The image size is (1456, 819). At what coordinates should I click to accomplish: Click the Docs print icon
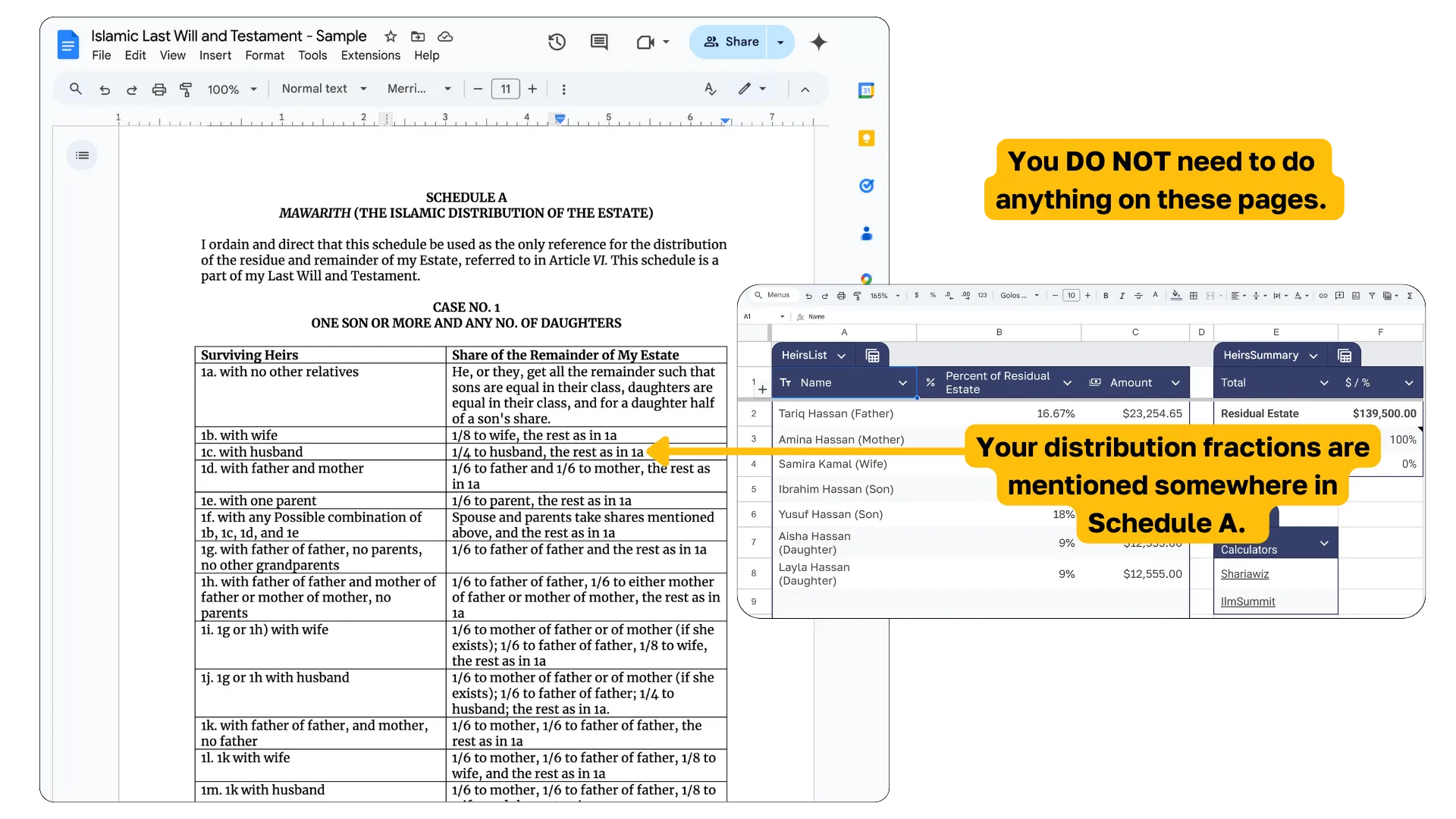pyautogui.click(x=158, y=89)
